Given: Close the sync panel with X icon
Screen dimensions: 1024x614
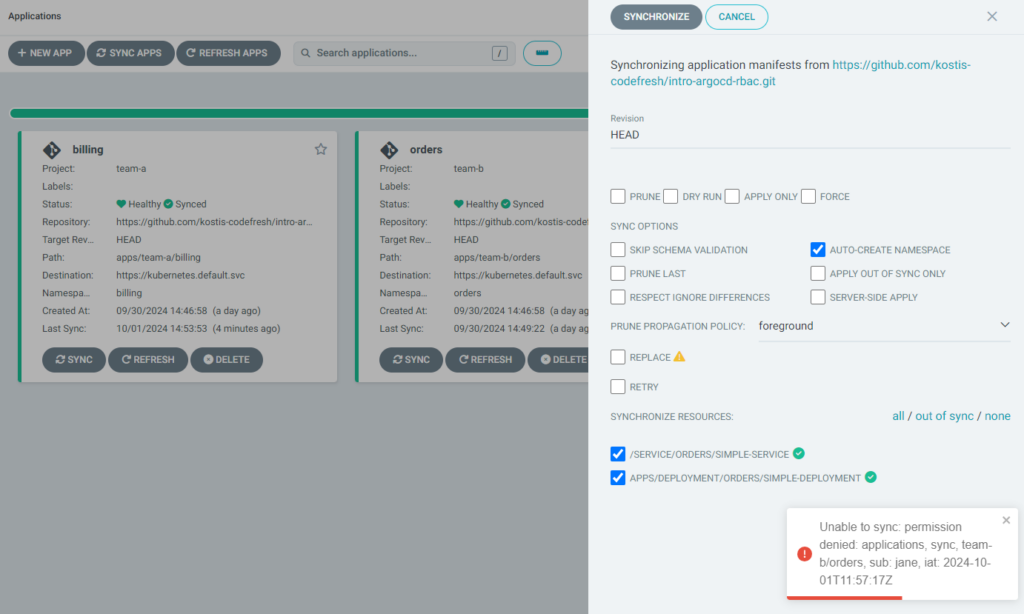Looking at the screenshot, I should click(x=992, y=16).
